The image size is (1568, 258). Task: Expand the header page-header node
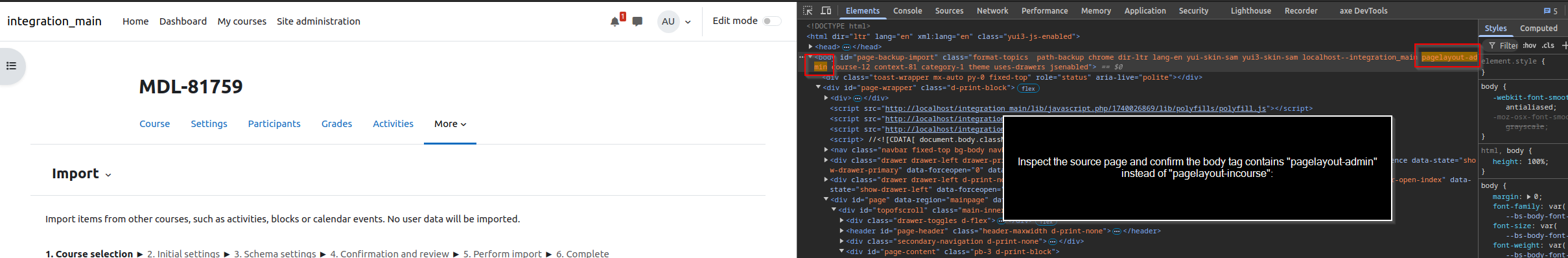point(841,231)
